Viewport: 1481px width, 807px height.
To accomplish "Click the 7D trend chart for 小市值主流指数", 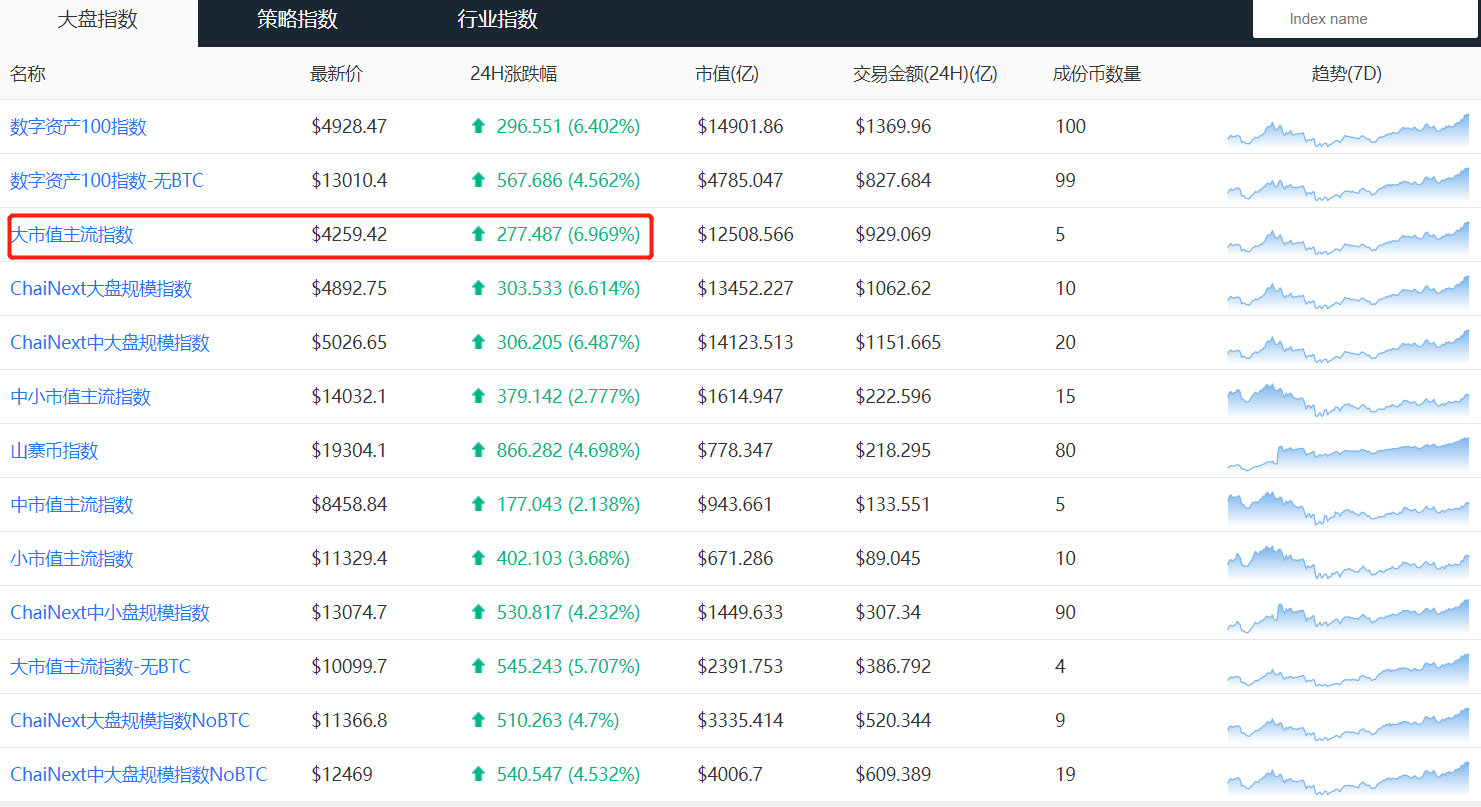I will [1348, 562].
